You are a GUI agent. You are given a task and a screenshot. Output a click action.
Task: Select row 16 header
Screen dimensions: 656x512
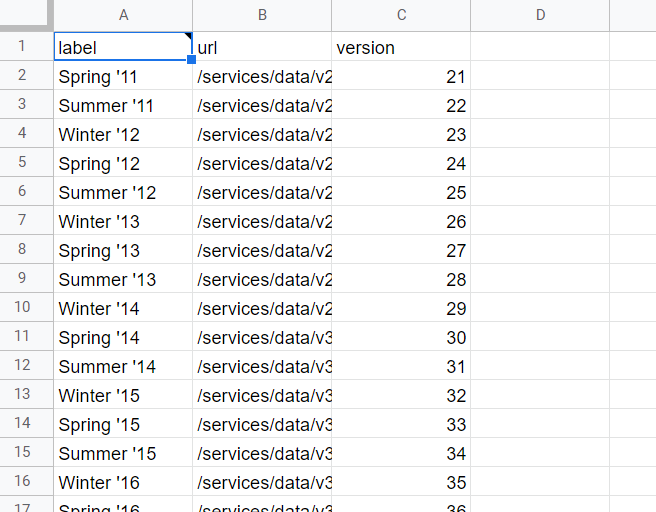pos(26,481)
